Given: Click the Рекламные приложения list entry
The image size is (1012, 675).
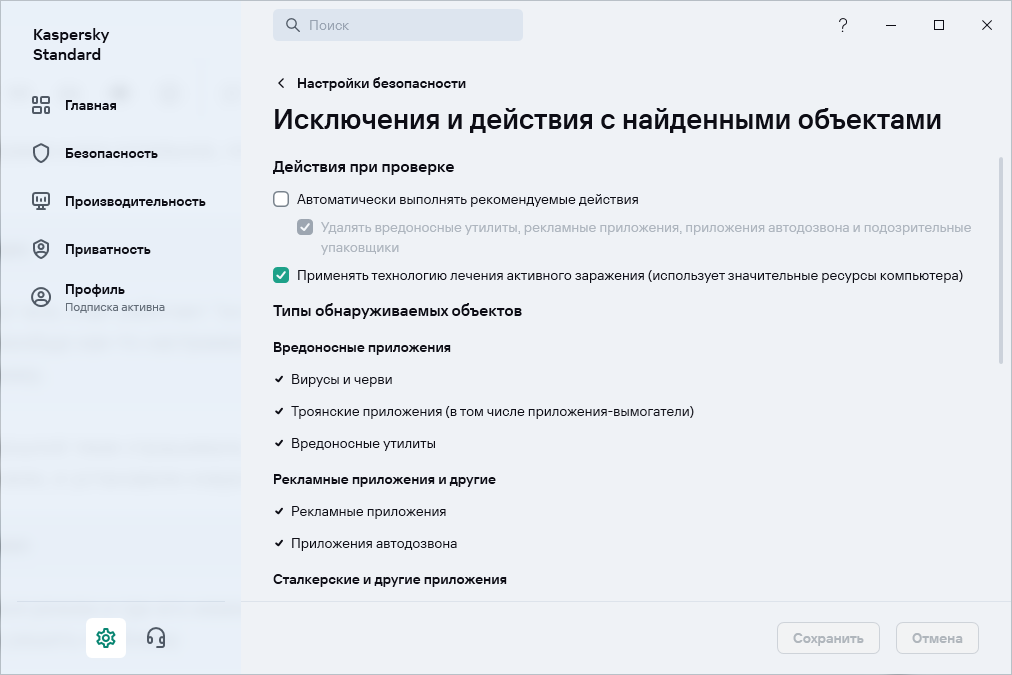Looking at the screenshot, I should pyautogui.click(x=369, y=512).
